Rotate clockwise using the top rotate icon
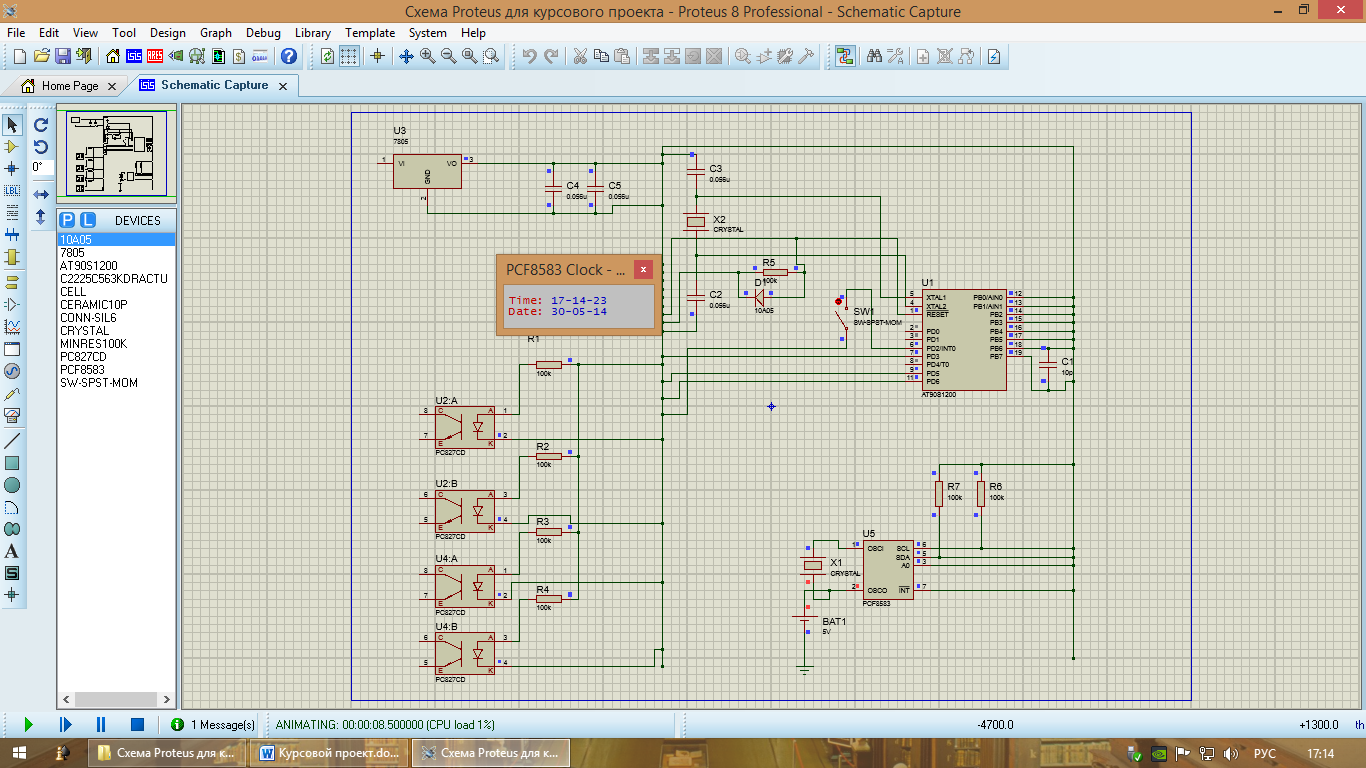Viewport: 1366px width, 768px height. 41,125
